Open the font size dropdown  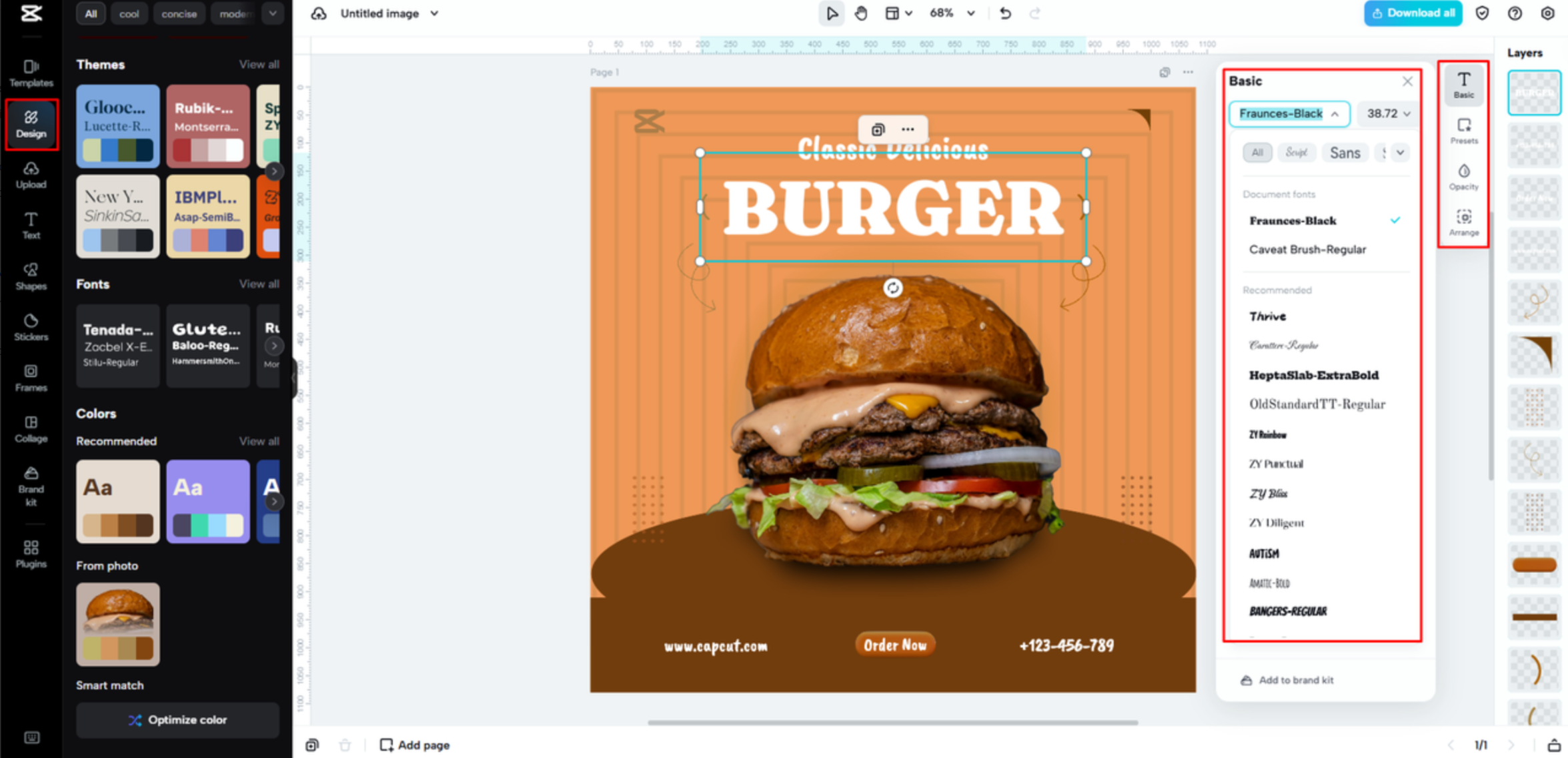(x=1387, y=113)
